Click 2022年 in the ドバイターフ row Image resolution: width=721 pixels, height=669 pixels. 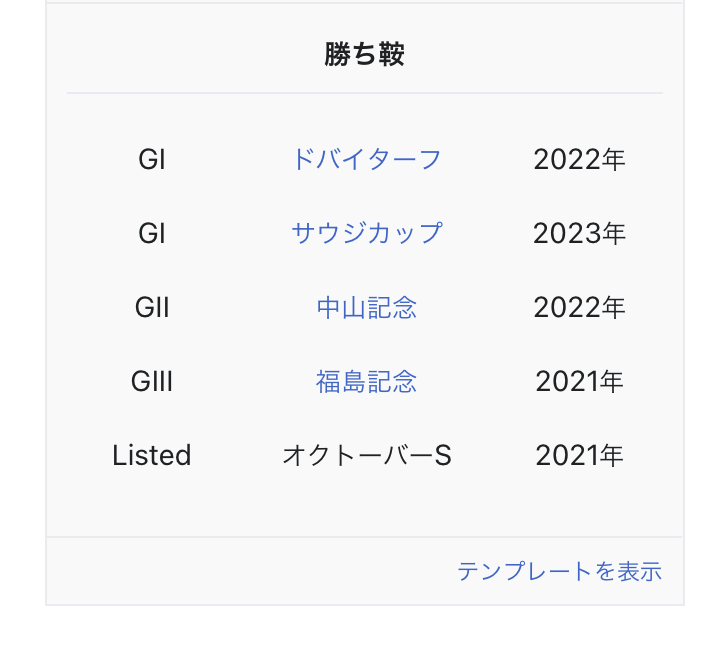[x=579, y=160]
